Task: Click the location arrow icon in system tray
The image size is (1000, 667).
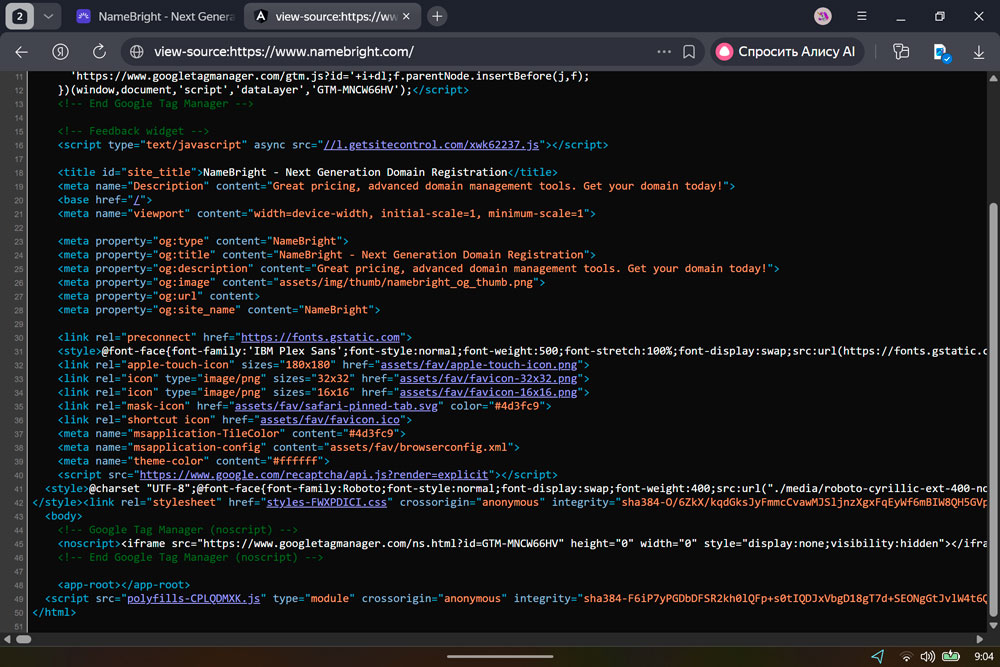Action: pyautogui.click(x=878, y=656)
